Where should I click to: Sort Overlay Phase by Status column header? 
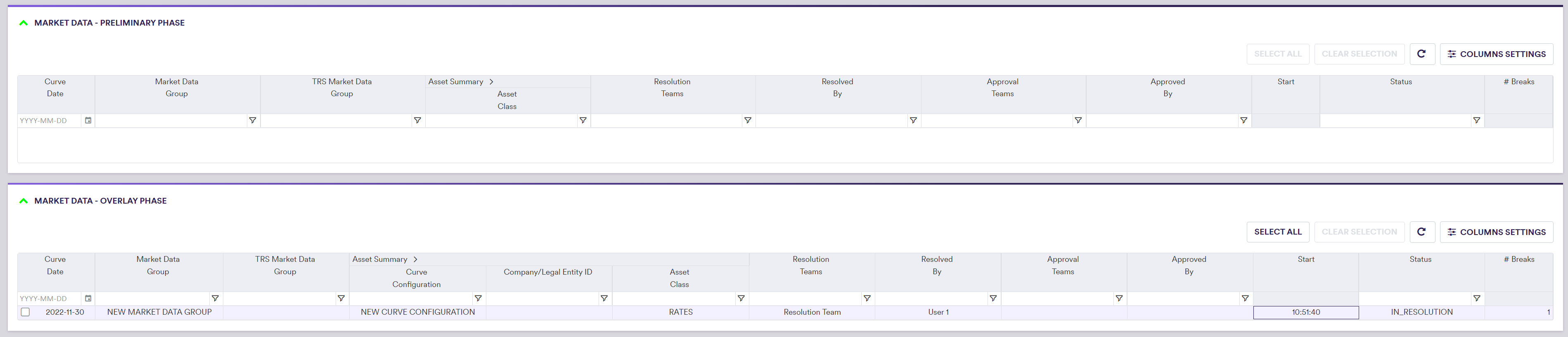click(1420, 260)
